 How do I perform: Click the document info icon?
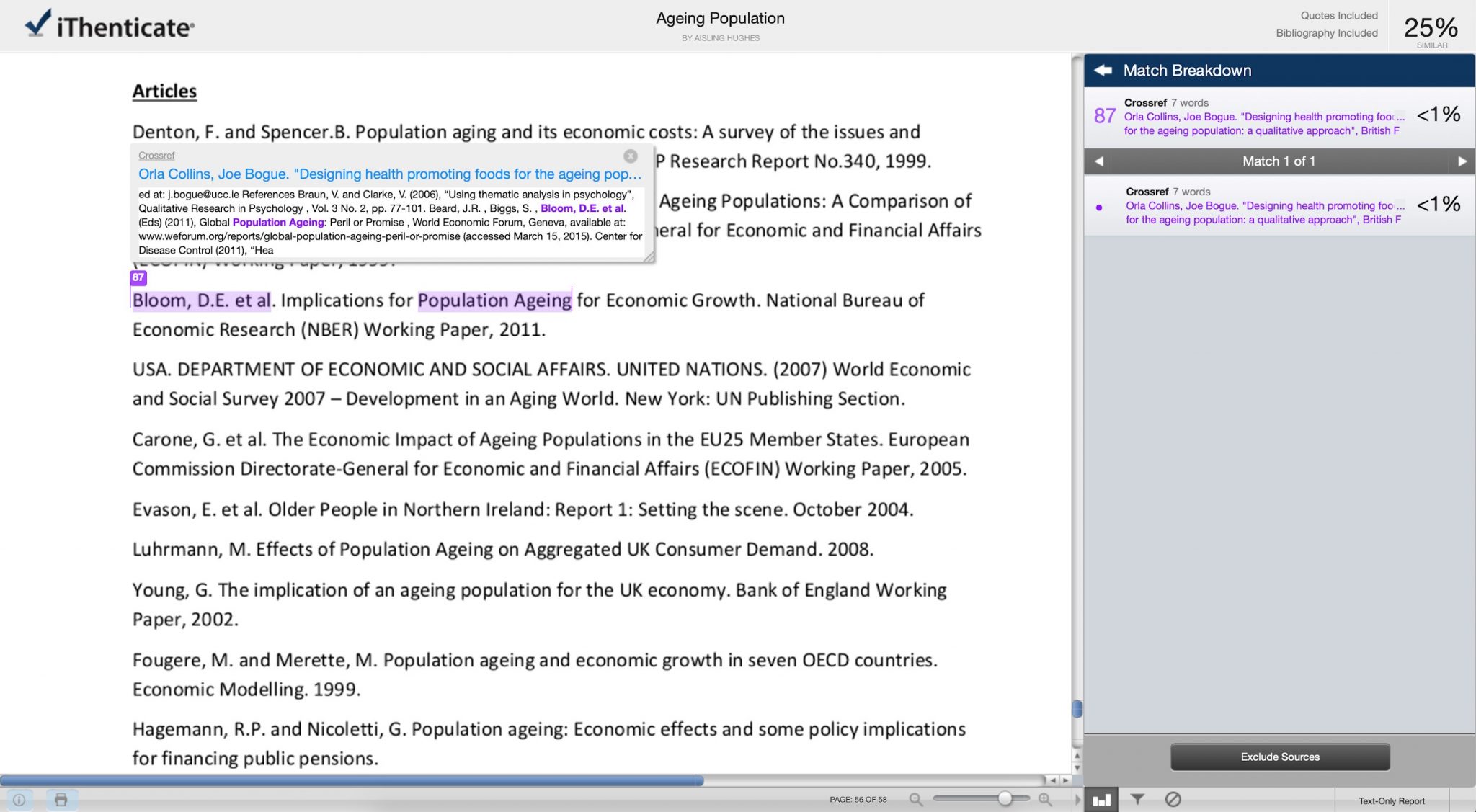tap(19, 800)
